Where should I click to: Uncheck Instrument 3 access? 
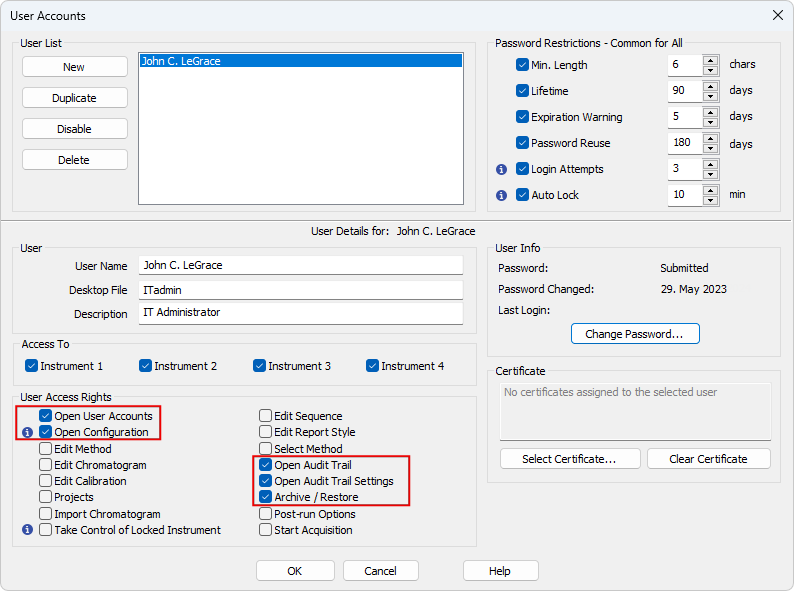click(x=259, y=366)
